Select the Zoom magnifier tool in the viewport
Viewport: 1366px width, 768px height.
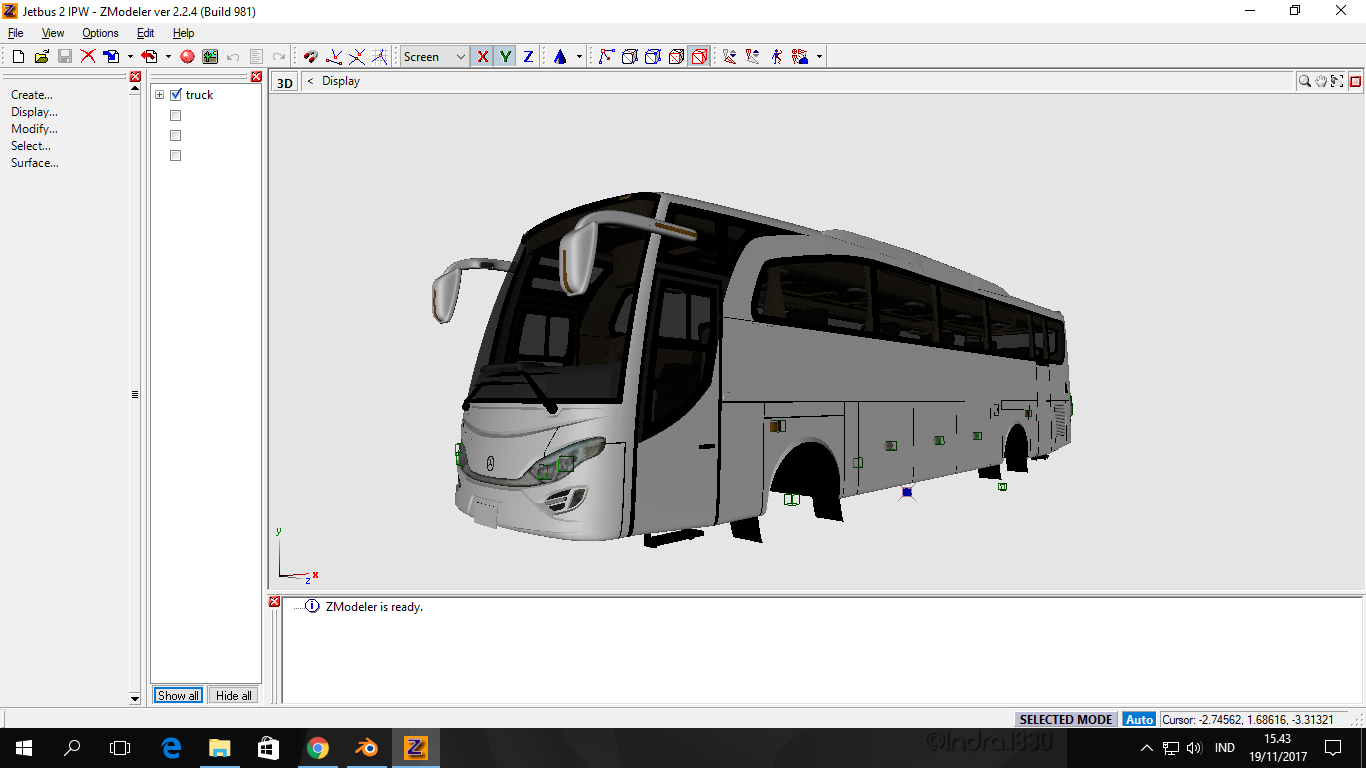point(1305,81)
